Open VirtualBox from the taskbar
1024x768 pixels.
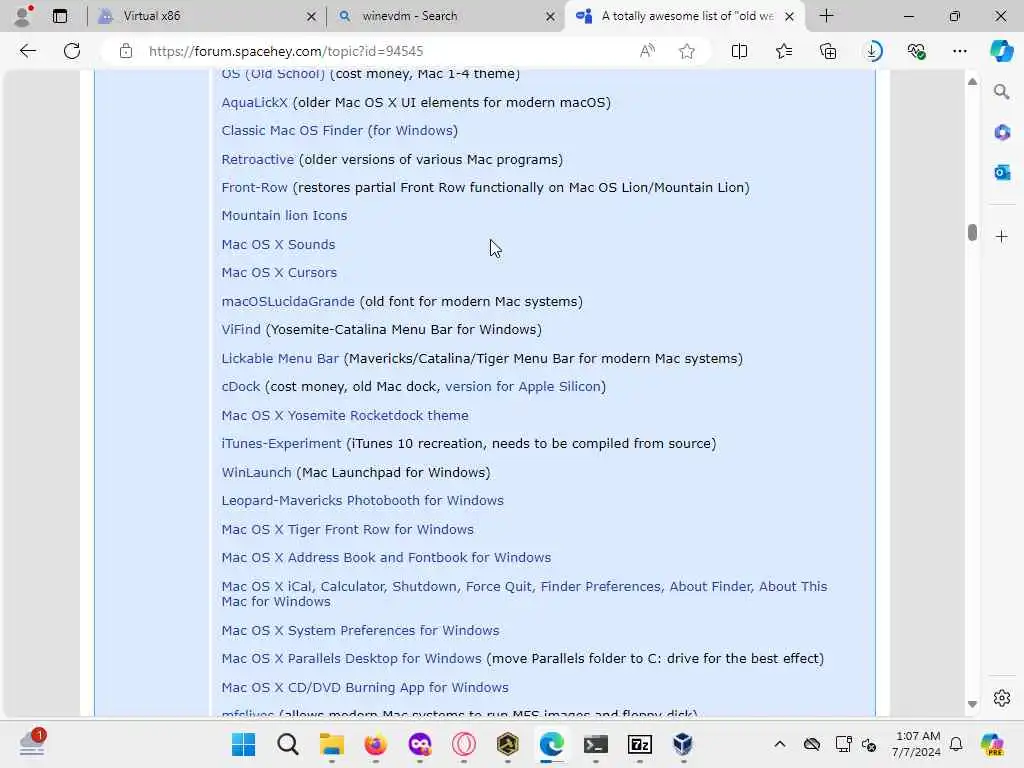point(683,744)
